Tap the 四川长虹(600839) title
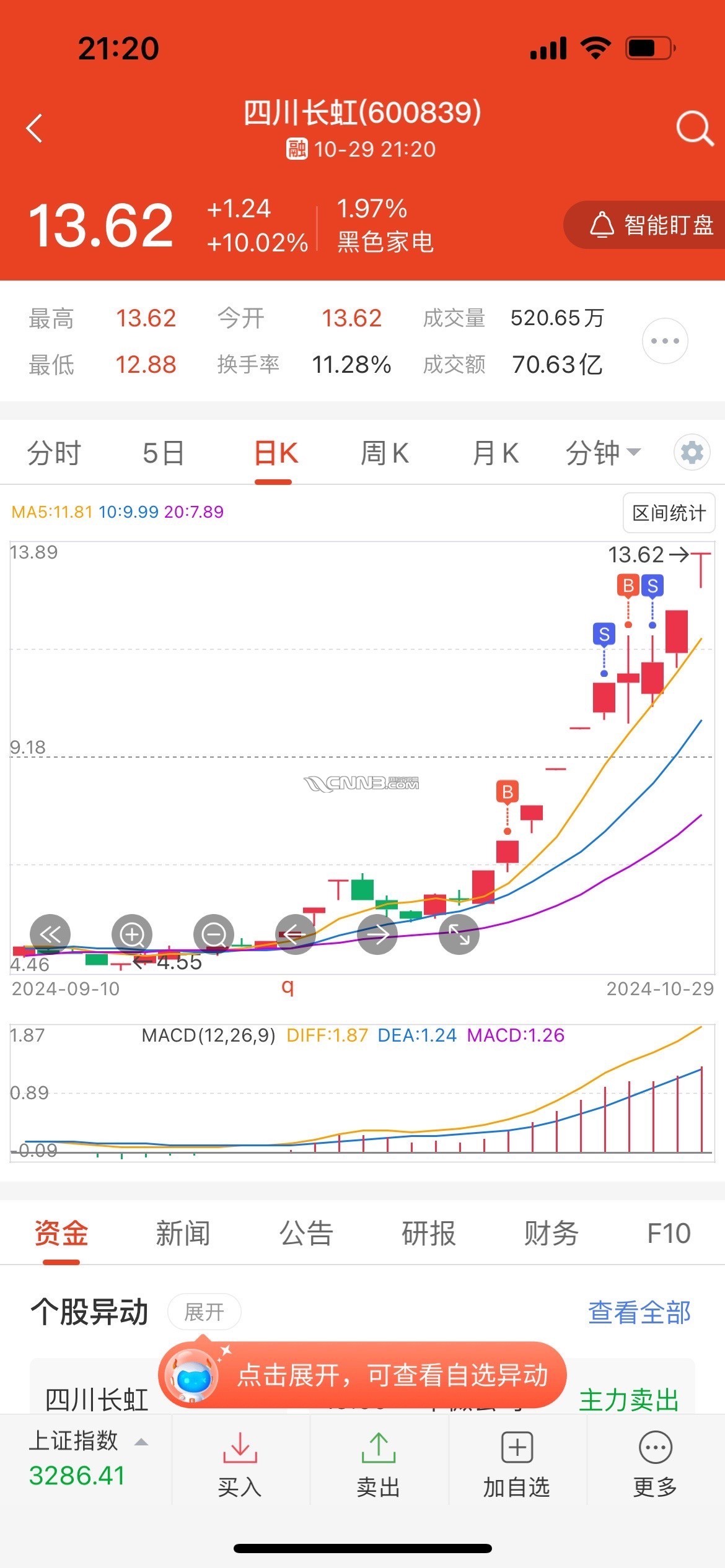Screen dimensions: 725x1568 pyautogui.click(x=362, y=113)
